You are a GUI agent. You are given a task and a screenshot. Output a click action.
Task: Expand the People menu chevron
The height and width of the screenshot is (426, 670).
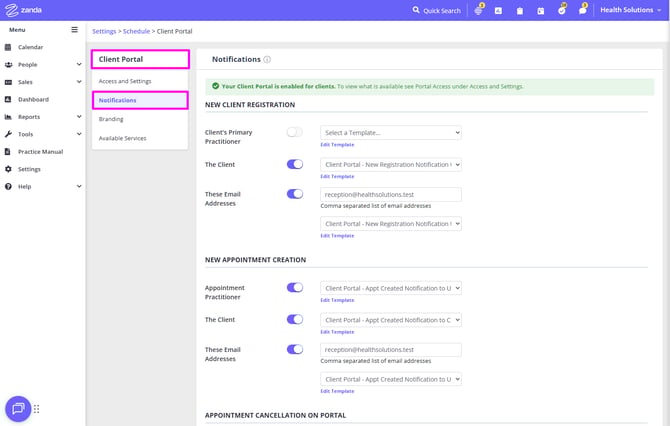click(x=78, y=65)
